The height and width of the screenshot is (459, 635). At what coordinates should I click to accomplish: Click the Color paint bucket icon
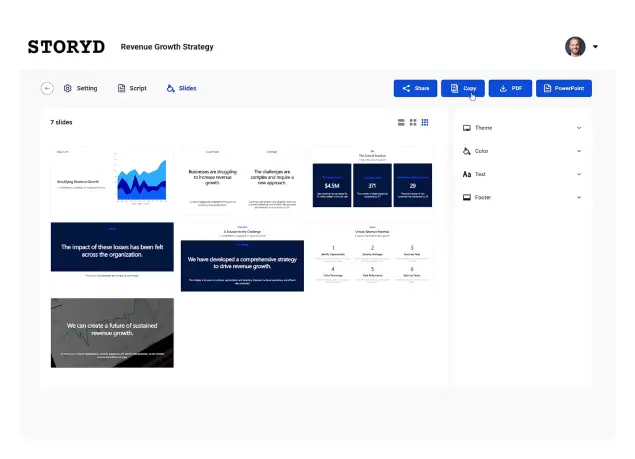467,151
